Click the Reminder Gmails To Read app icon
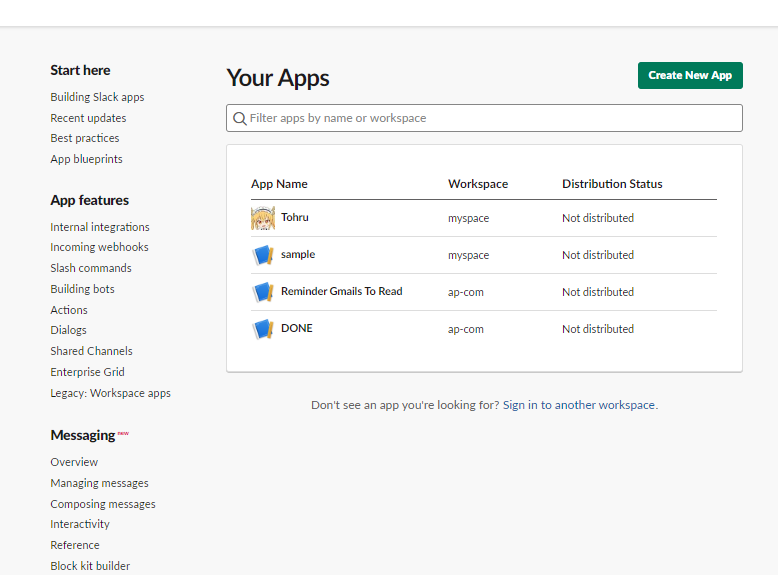This screenshot has height=575, width=778. [x=262, y=292]
